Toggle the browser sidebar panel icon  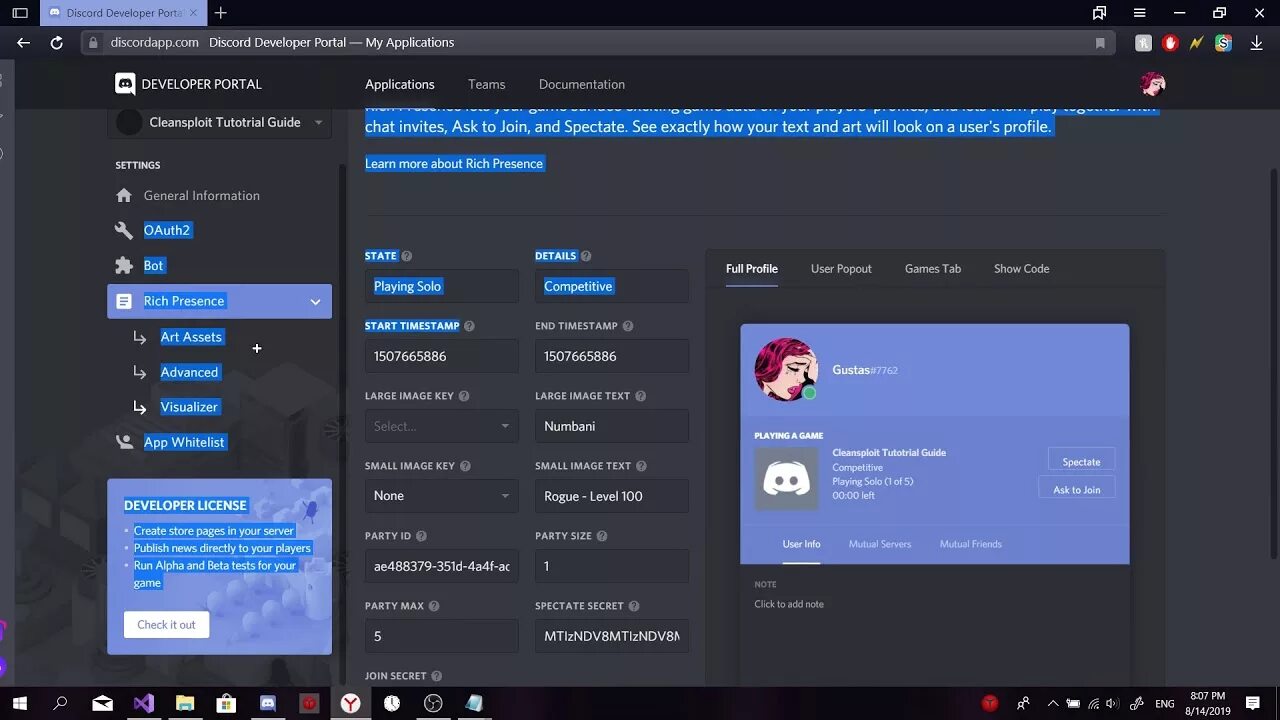point(19,13)
